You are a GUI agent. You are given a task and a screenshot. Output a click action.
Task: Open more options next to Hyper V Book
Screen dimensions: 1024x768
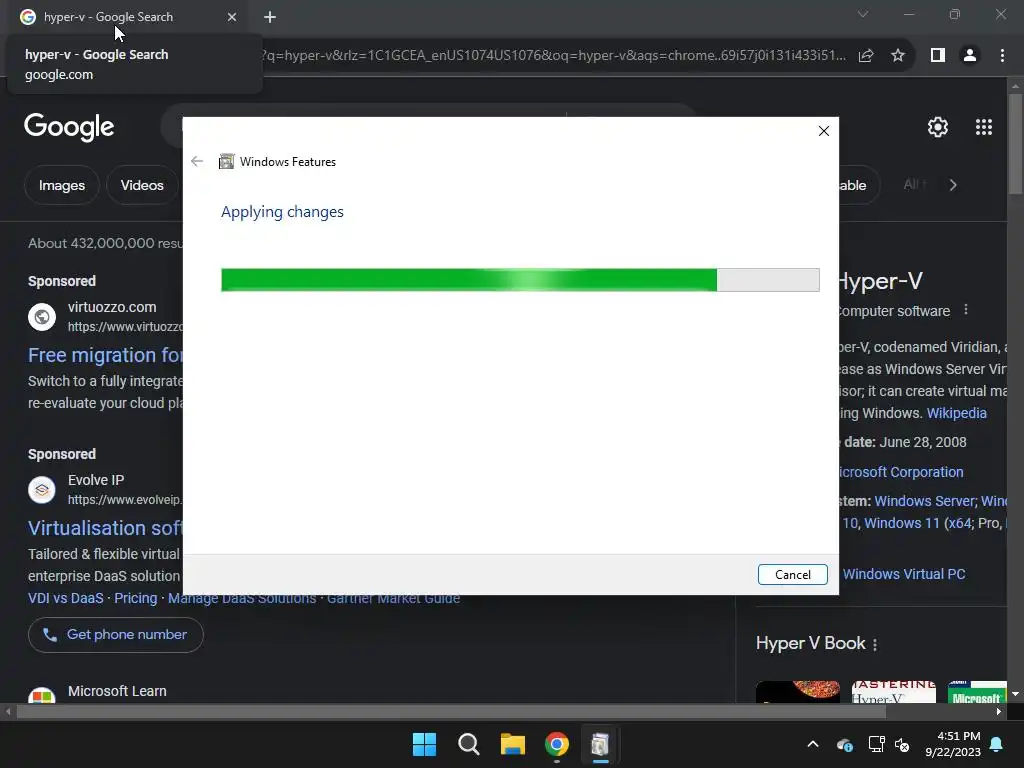pyautogui.click(x=875, y=645)
